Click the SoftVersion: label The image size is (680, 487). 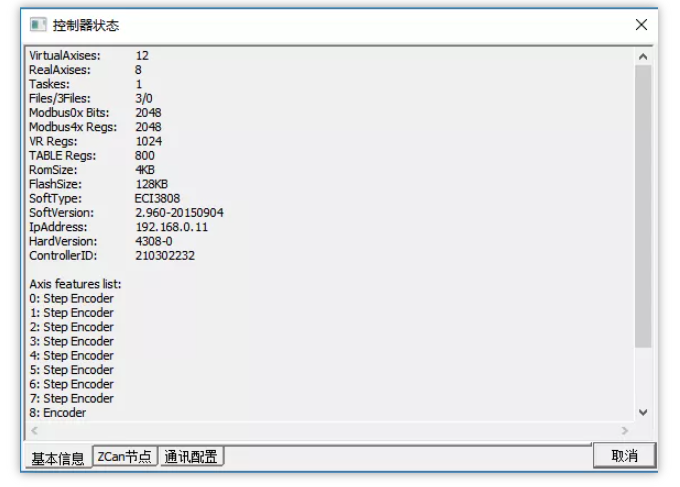pyautogui.click(x=61, y=213)
